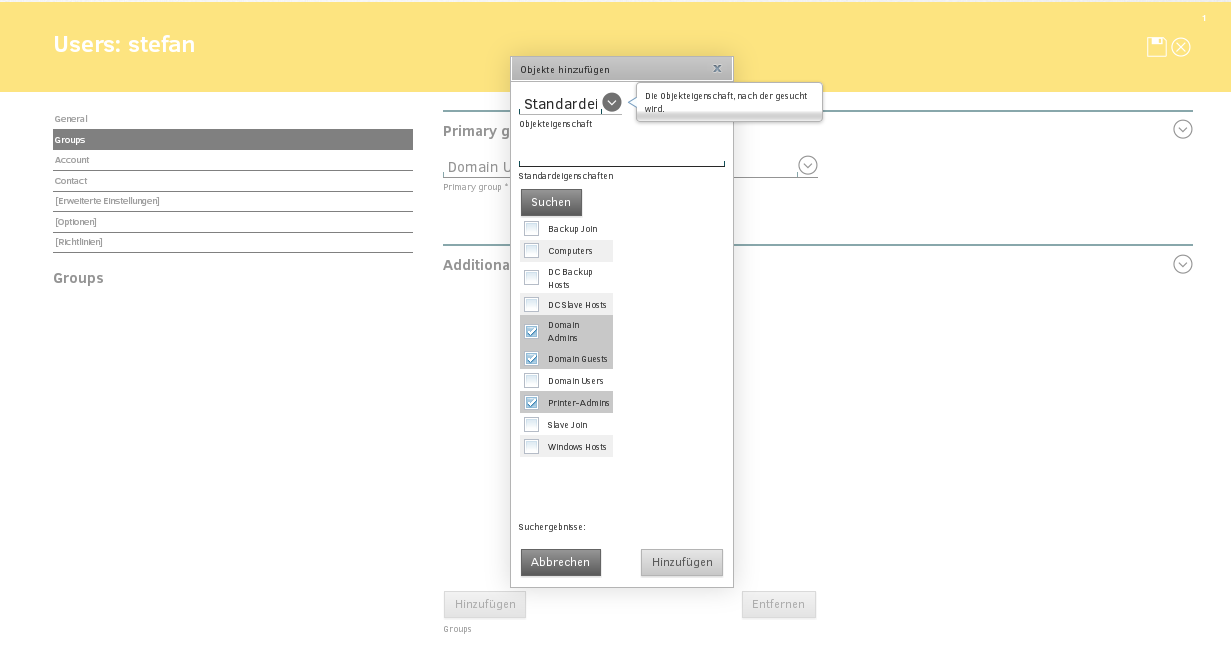This screenshot has width=1231, height=660.
Task: Deselect the Domain Guests checkbox
Action: pos(531,359)
